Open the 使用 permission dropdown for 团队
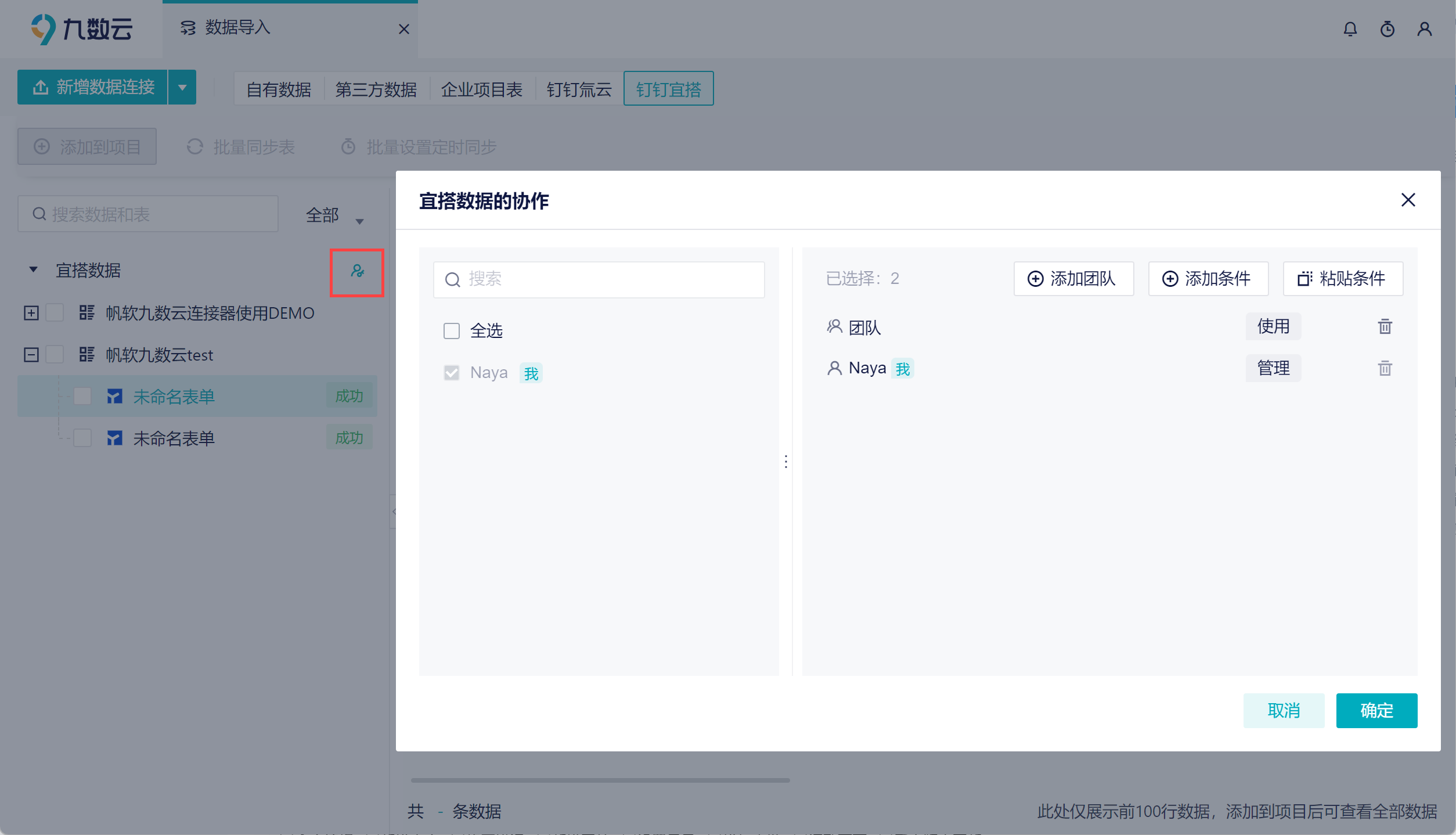The image size is (1456, 835). point(1273,327)
